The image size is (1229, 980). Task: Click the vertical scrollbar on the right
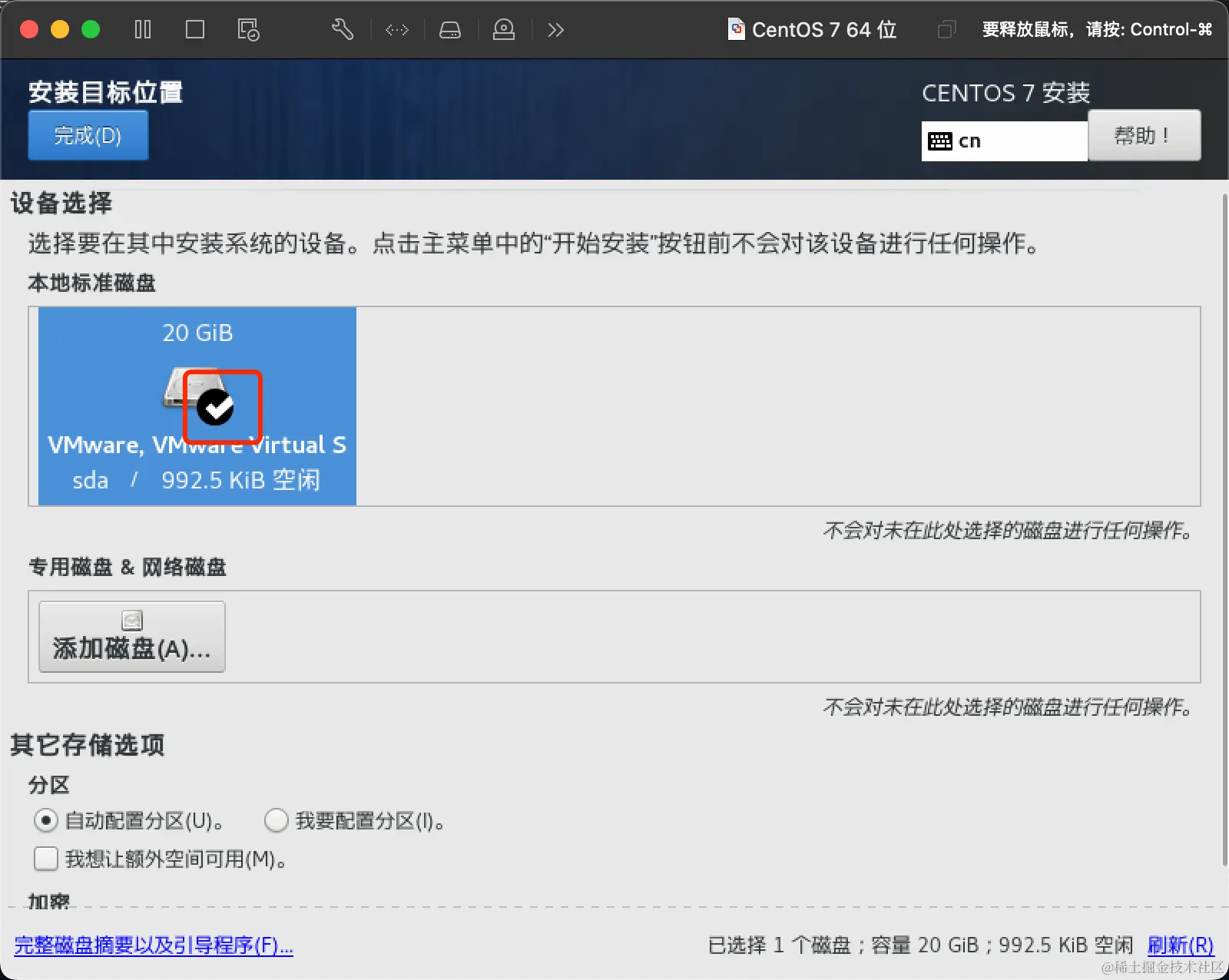click(1224, 530)
